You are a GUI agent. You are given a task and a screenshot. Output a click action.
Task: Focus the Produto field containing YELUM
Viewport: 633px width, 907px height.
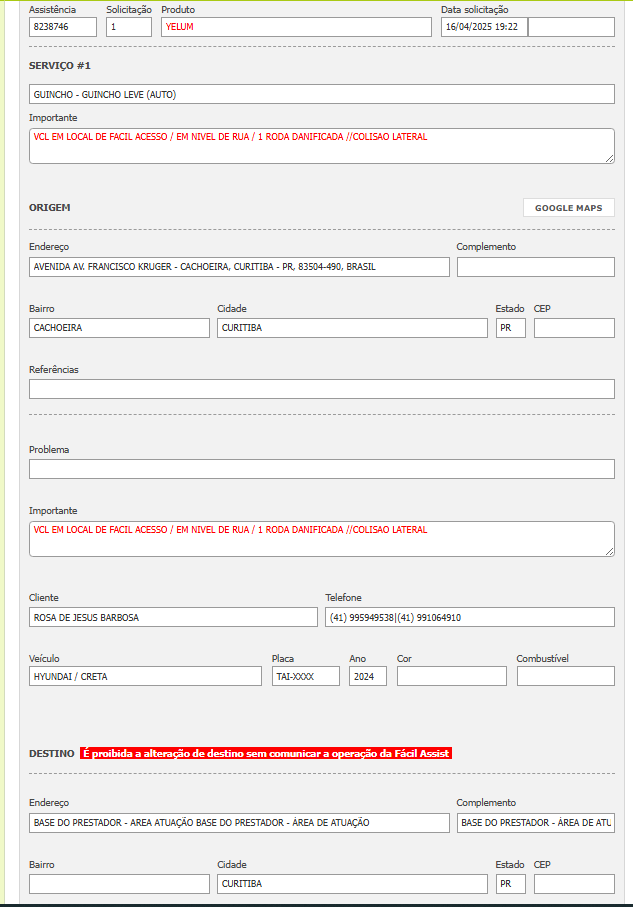click(296, 27)
